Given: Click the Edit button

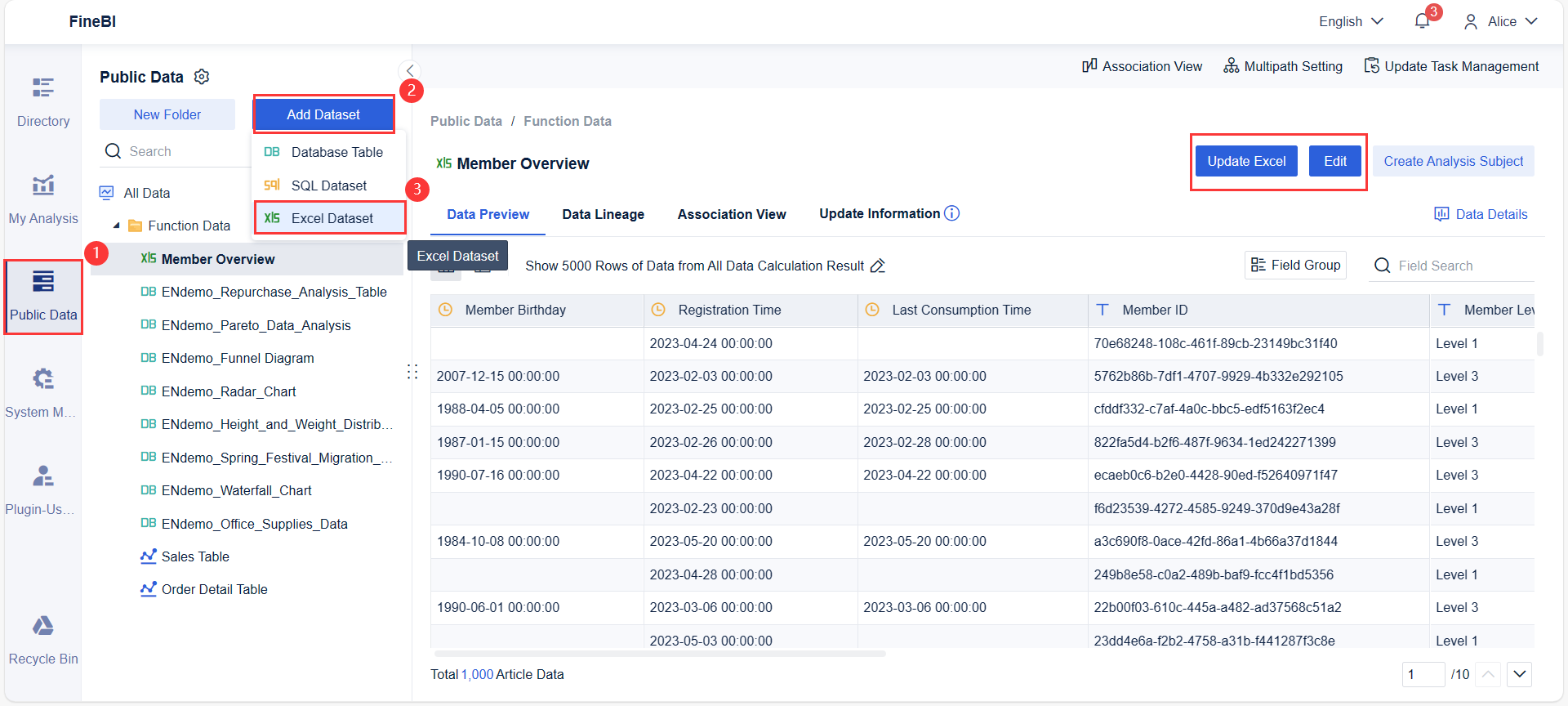Looking at the screenshot, I should (x=1335, y=161).
